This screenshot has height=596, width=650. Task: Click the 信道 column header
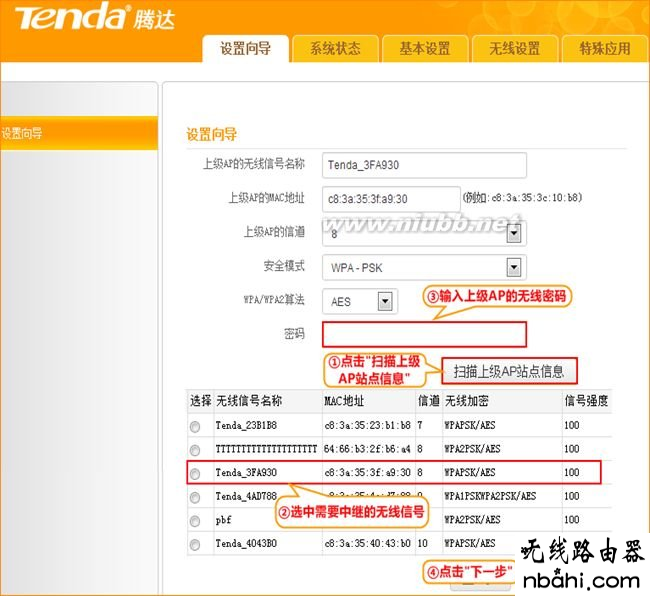[x=429, y=401]
